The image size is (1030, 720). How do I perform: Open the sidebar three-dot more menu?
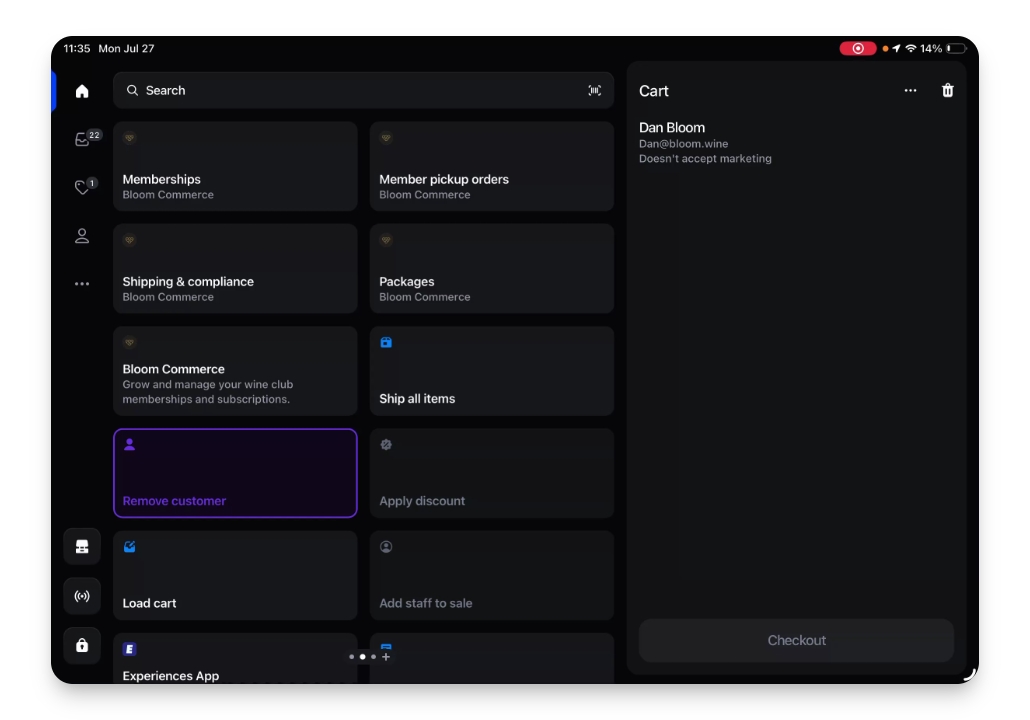[81, 284]
